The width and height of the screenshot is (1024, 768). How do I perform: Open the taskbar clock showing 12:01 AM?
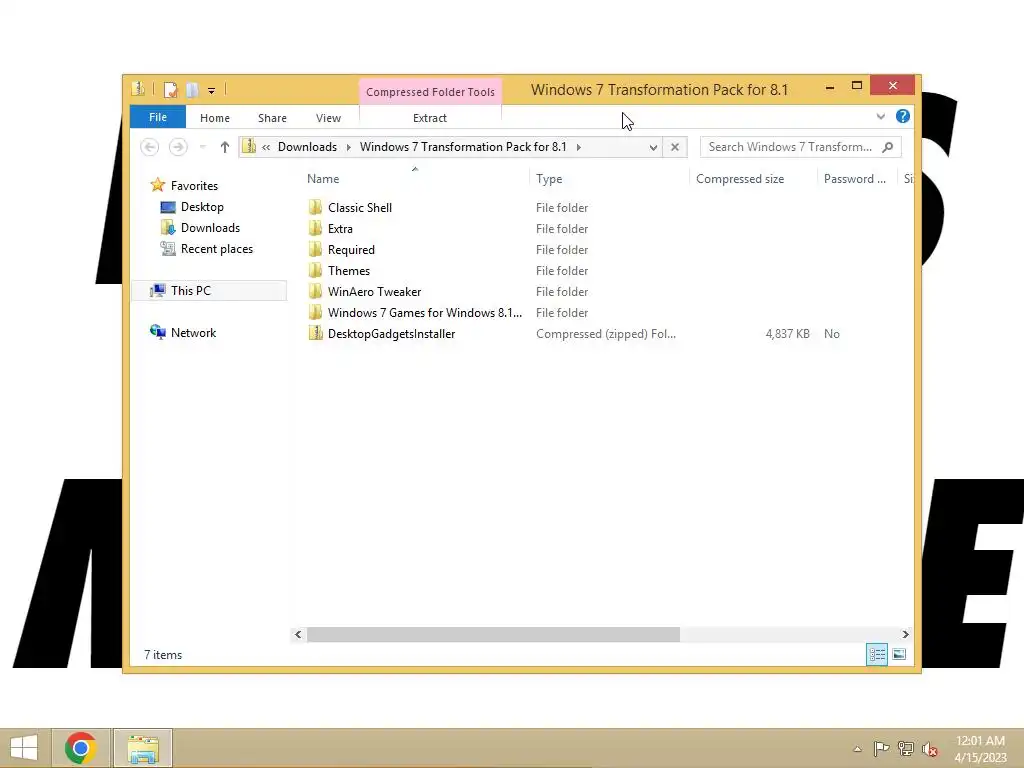980,749
